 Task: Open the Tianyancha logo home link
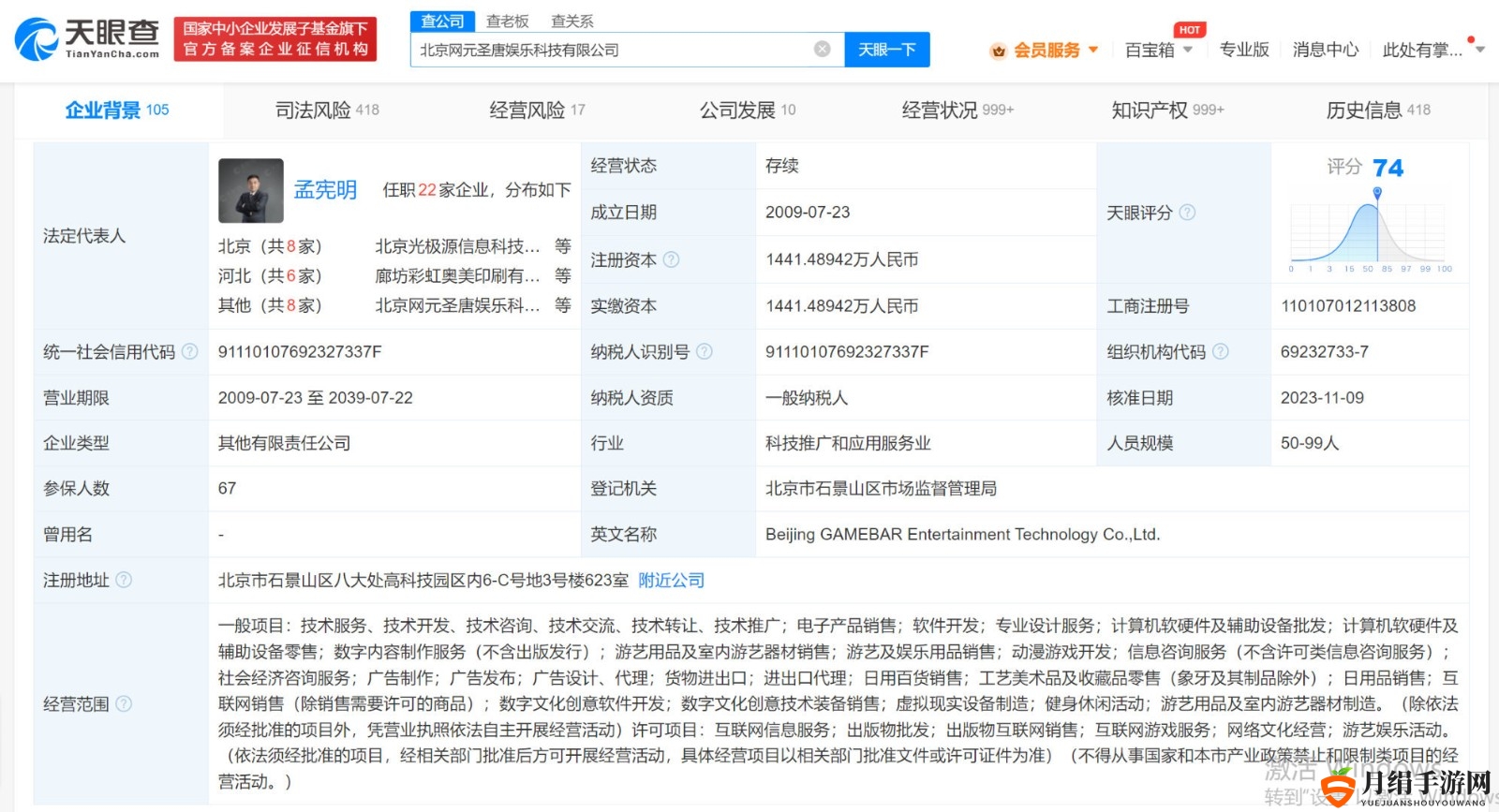tap(87, 38)
